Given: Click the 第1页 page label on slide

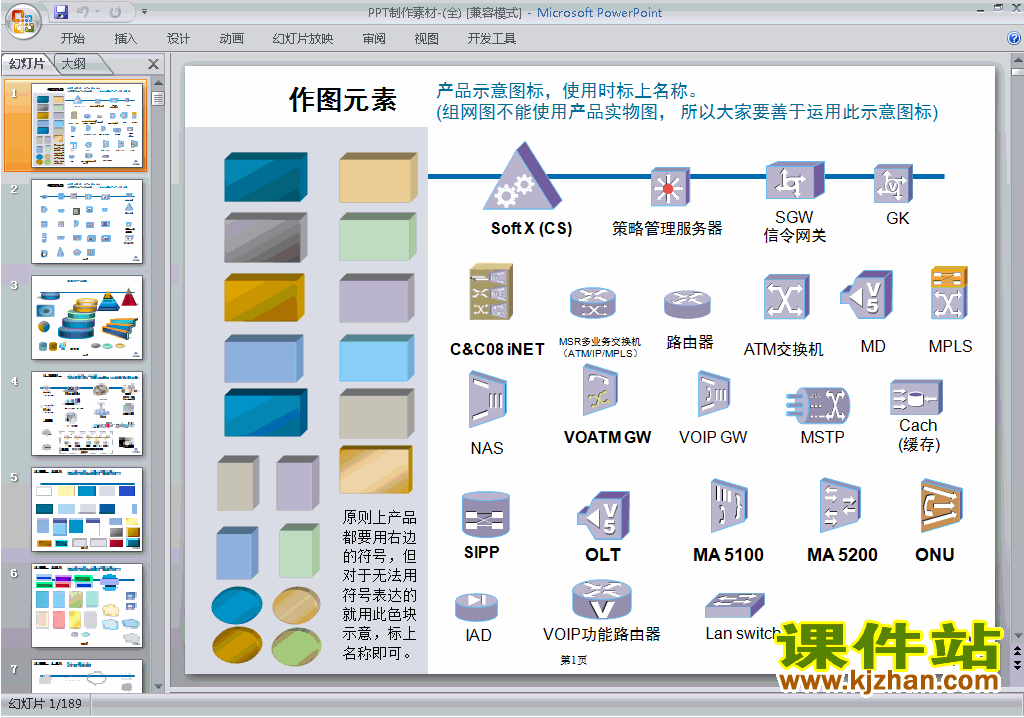Looking at the screenshot, I should (573, 660).
